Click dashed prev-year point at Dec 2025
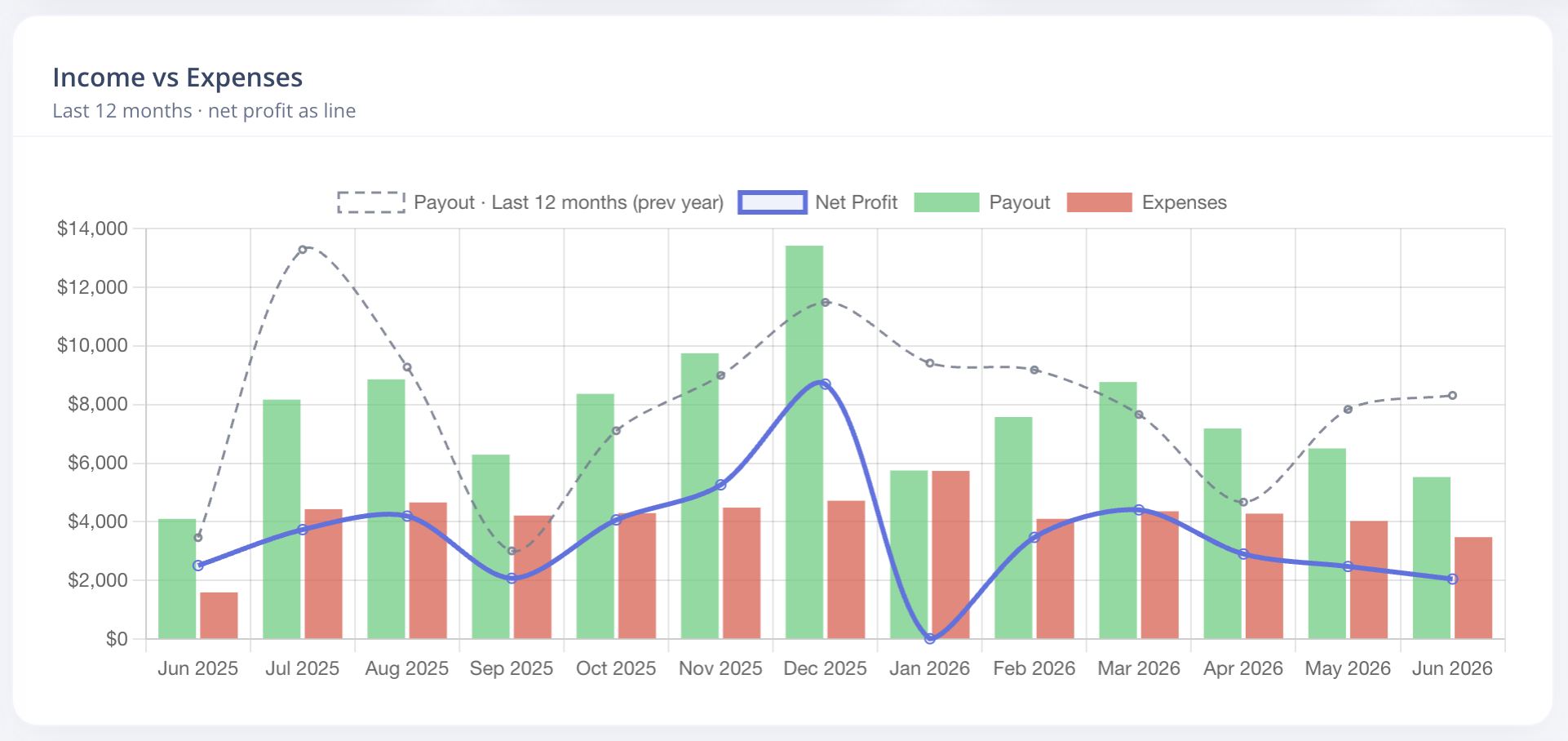 click(826, 302)
